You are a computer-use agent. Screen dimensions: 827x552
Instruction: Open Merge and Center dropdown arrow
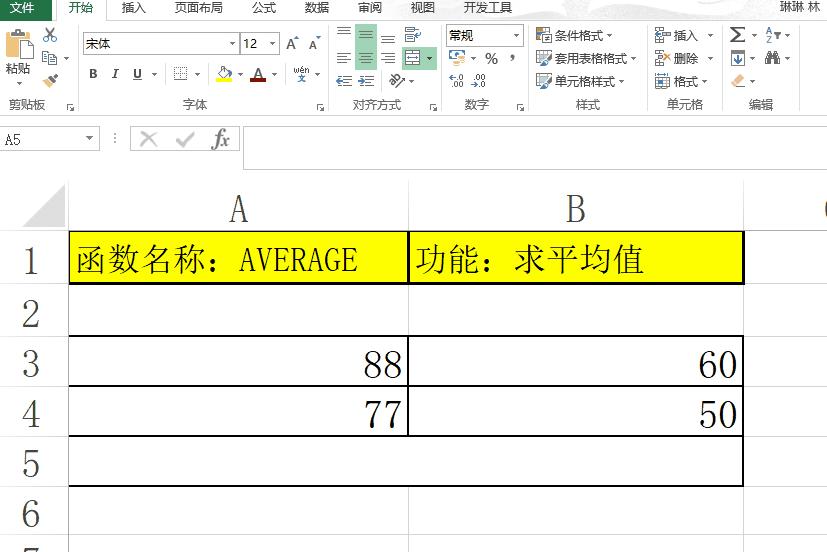click(x=429, y=58)
